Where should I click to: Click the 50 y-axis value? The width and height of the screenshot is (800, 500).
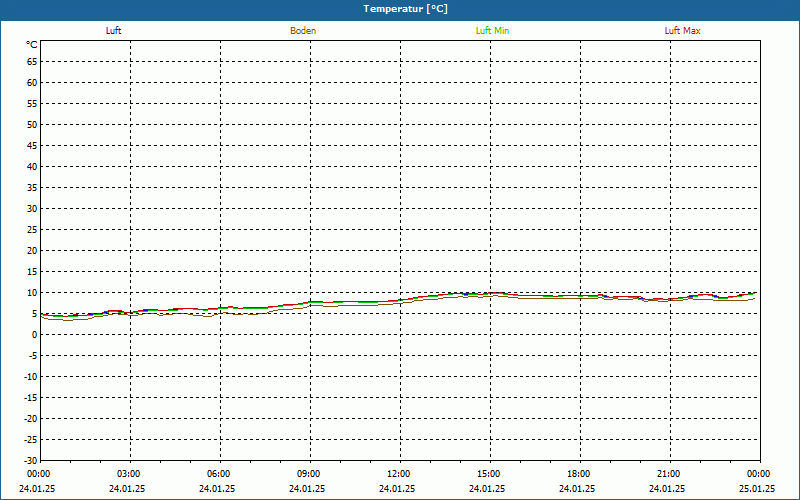[x=32, y=124]
